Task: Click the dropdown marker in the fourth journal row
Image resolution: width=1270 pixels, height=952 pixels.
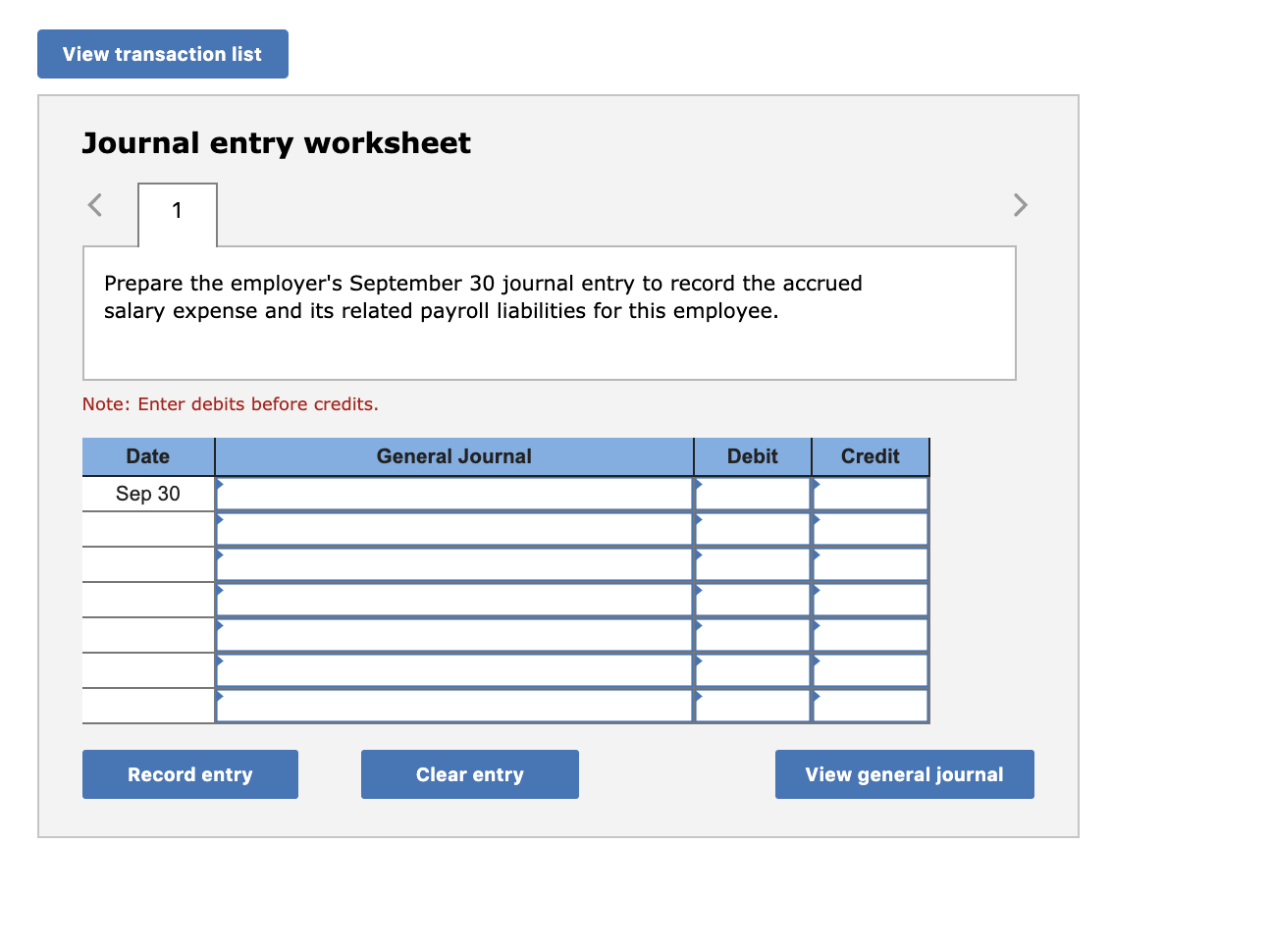Action: [x=222, y=589]
